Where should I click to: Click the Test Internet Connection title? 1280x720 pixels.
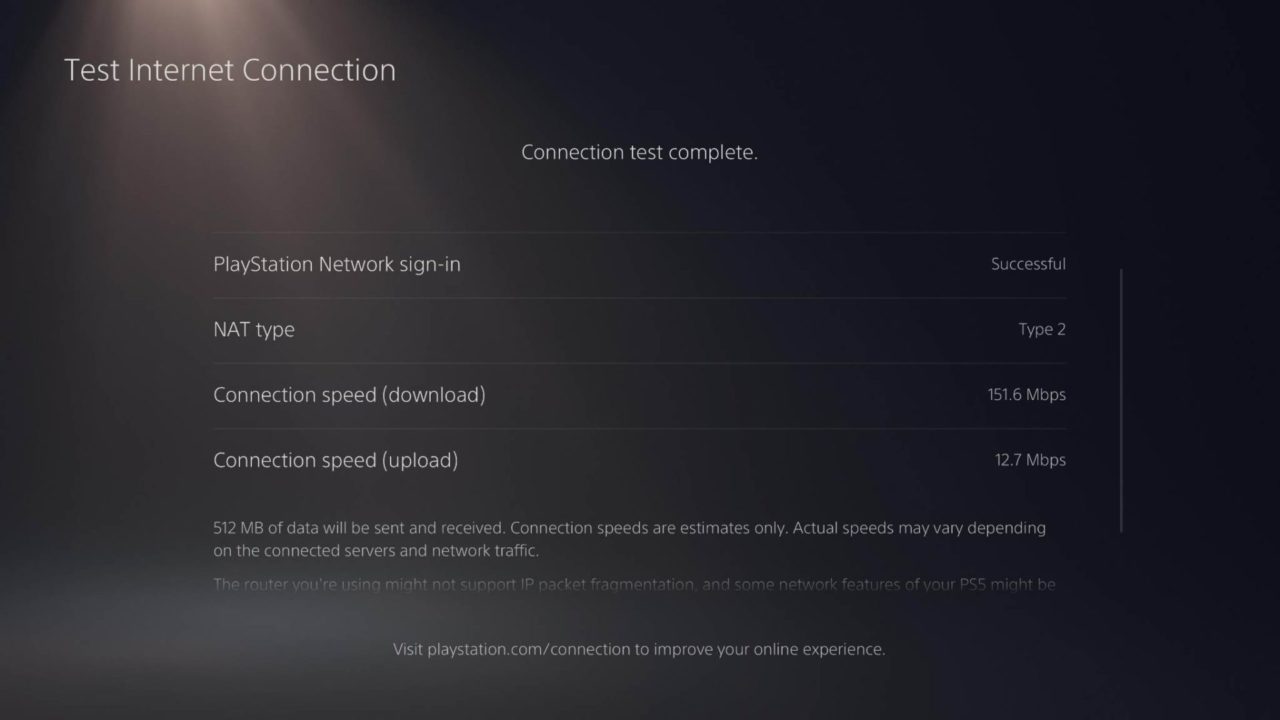tap(230, 70)
